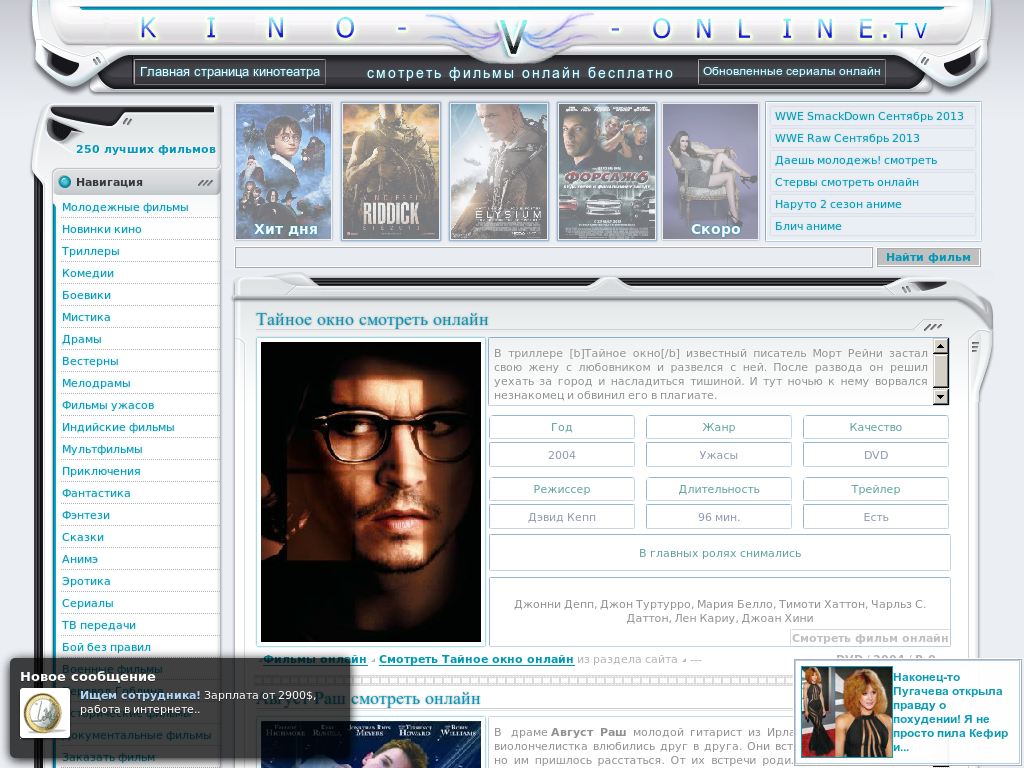This screenshot has height=768, width=1024.
Task: Open the Harry Potter Хит дня poster
Action: coord(283,172)
